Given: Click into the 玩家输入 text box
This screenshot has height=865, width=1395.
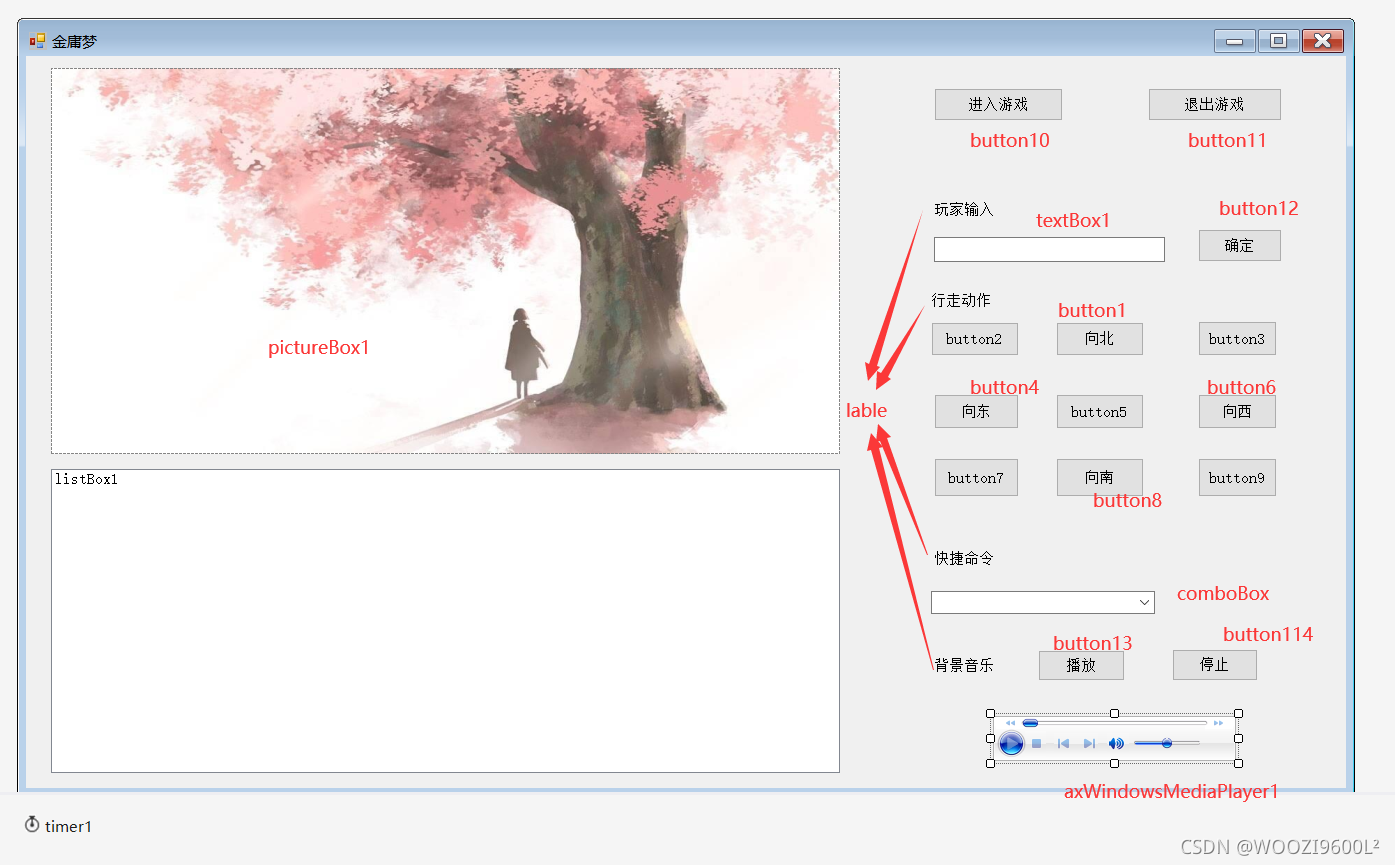Looking at the screenshot, I should click(x=1049, y=249).
